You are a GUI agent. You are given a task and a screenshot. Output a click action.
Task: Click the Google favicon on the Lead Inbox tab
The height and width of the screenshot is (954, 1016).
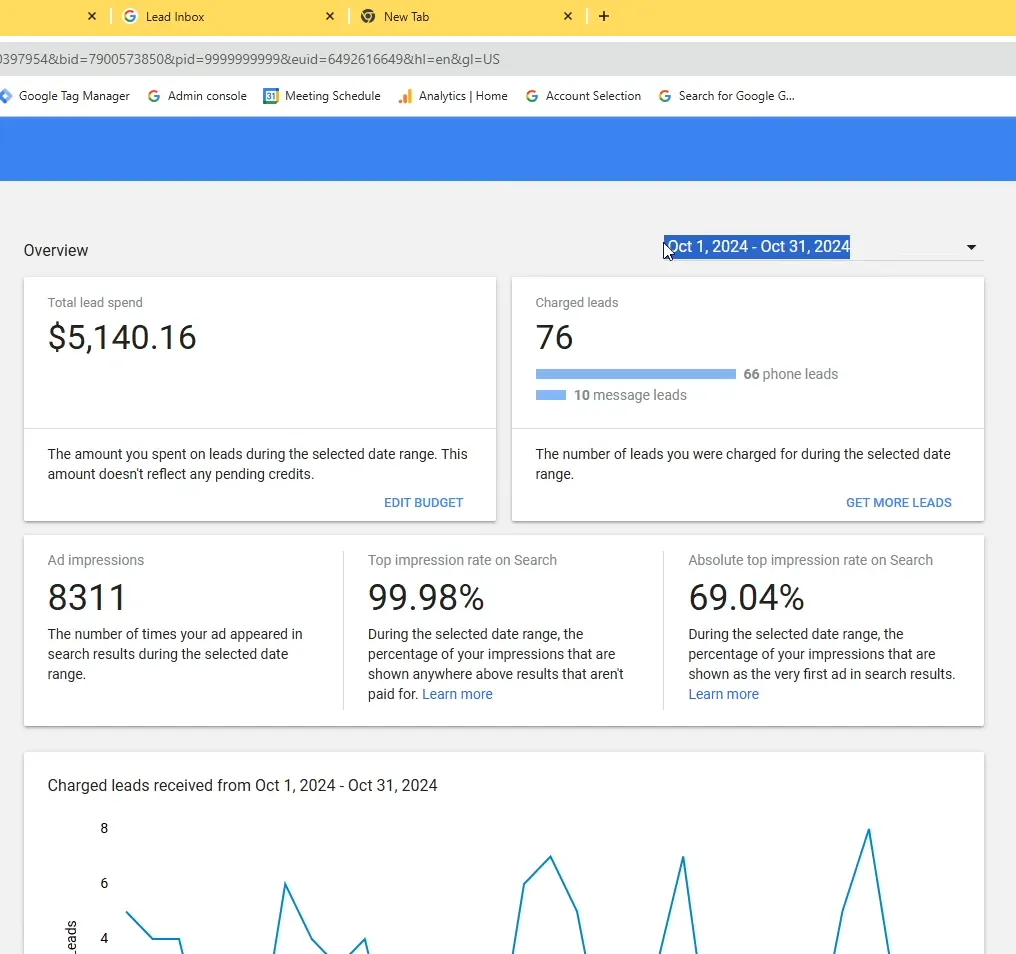pos(130,16)
